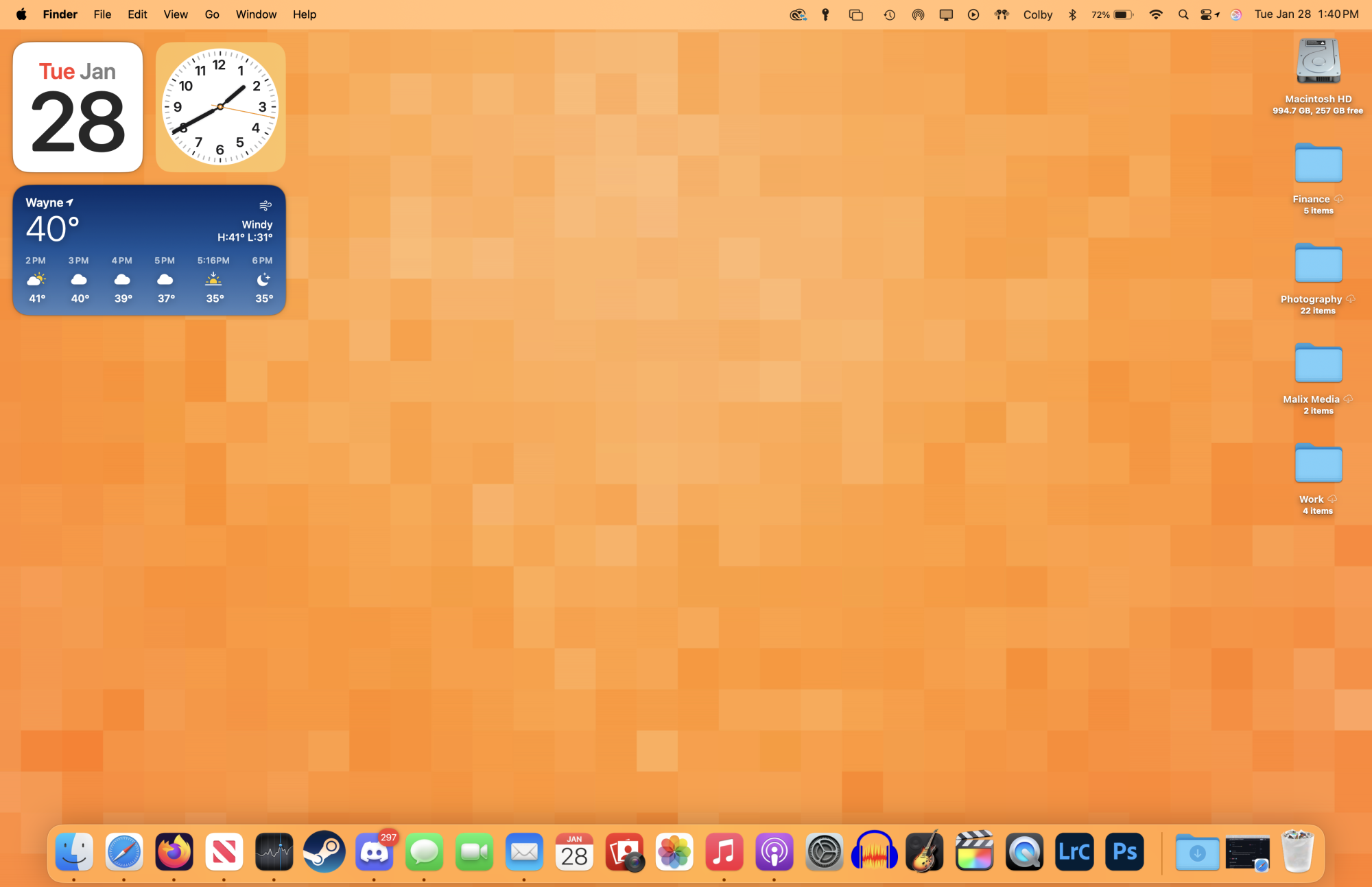Launch Steam from the Dock
Viewport: 1372px width, 887px height.
(324, 852)
